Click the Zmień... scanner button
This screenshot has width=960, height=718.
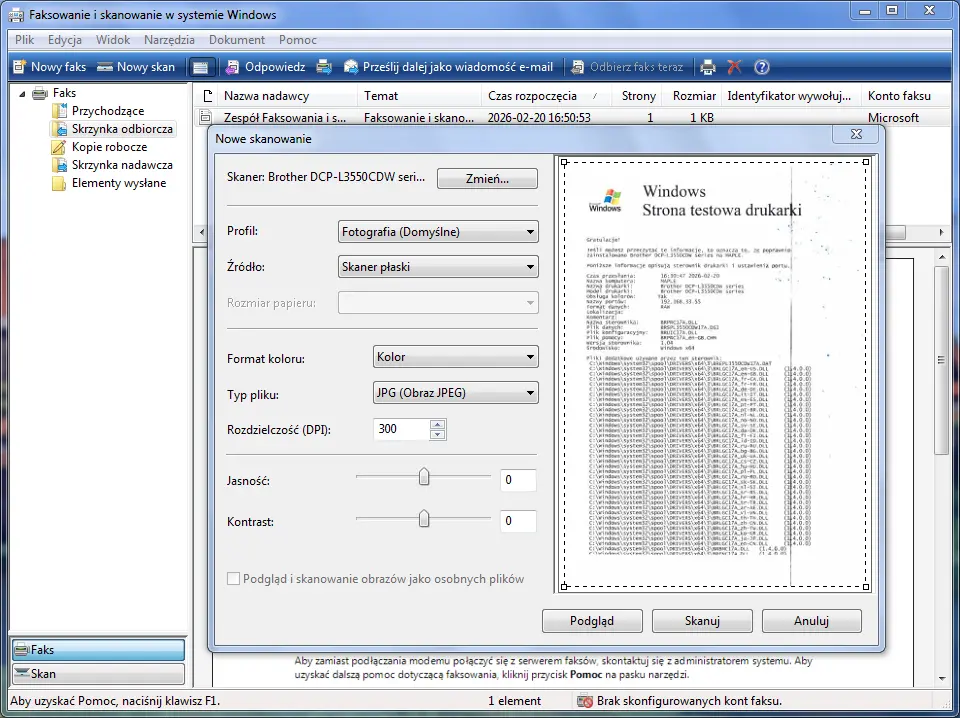point(487,179)
